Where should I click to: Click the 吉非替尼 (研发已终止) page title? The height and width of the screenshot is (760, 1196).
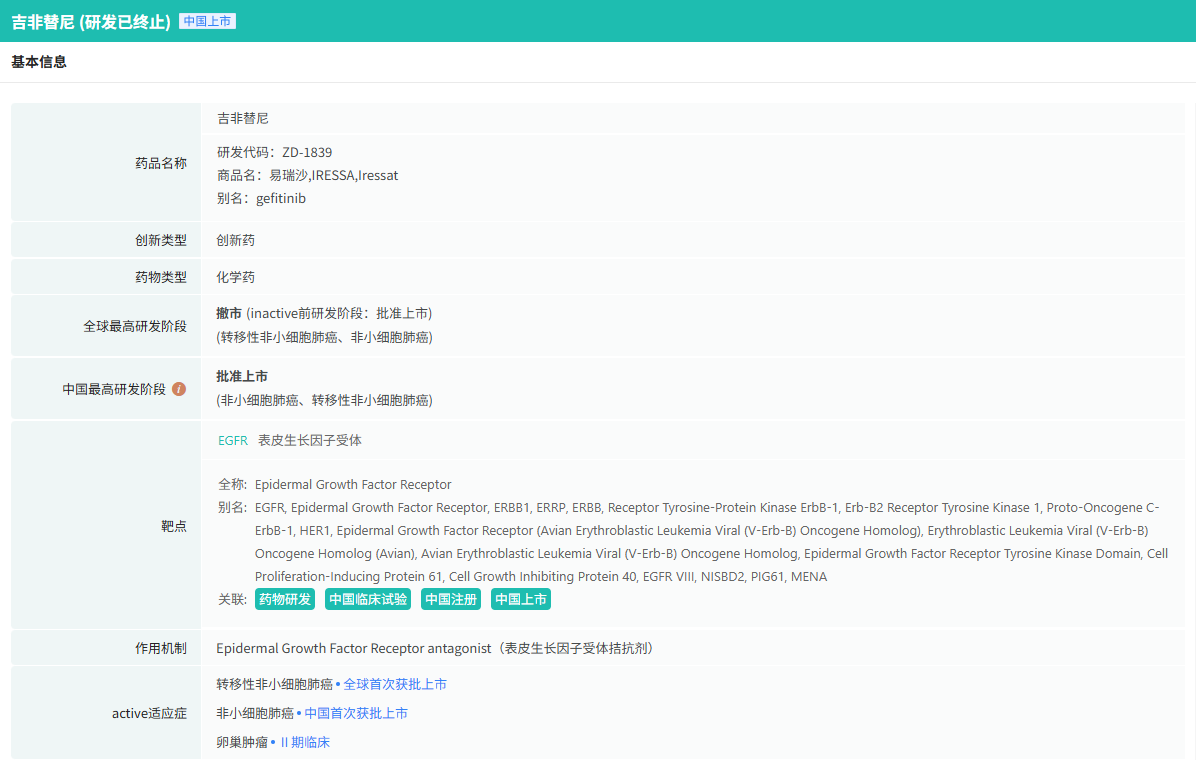[91, 21]
